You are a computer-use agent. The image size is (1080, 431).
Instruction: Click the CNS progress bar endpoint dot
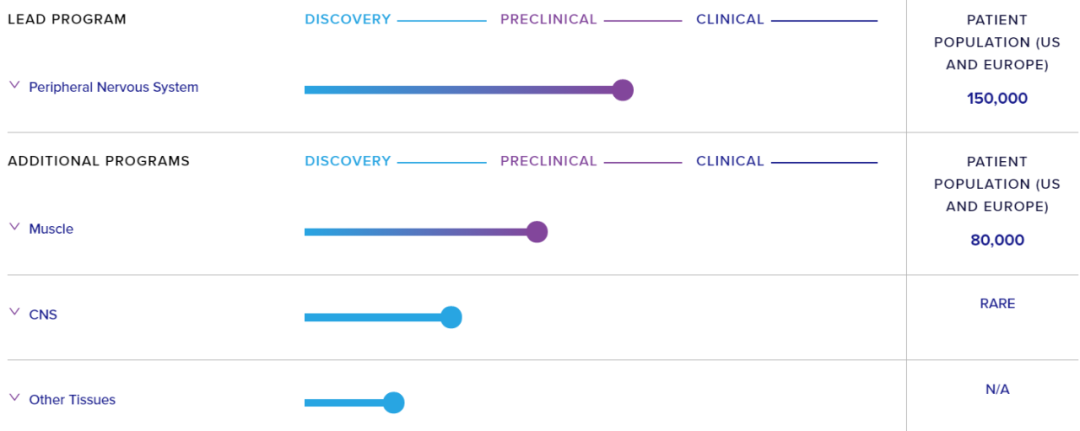click(451, 317)
